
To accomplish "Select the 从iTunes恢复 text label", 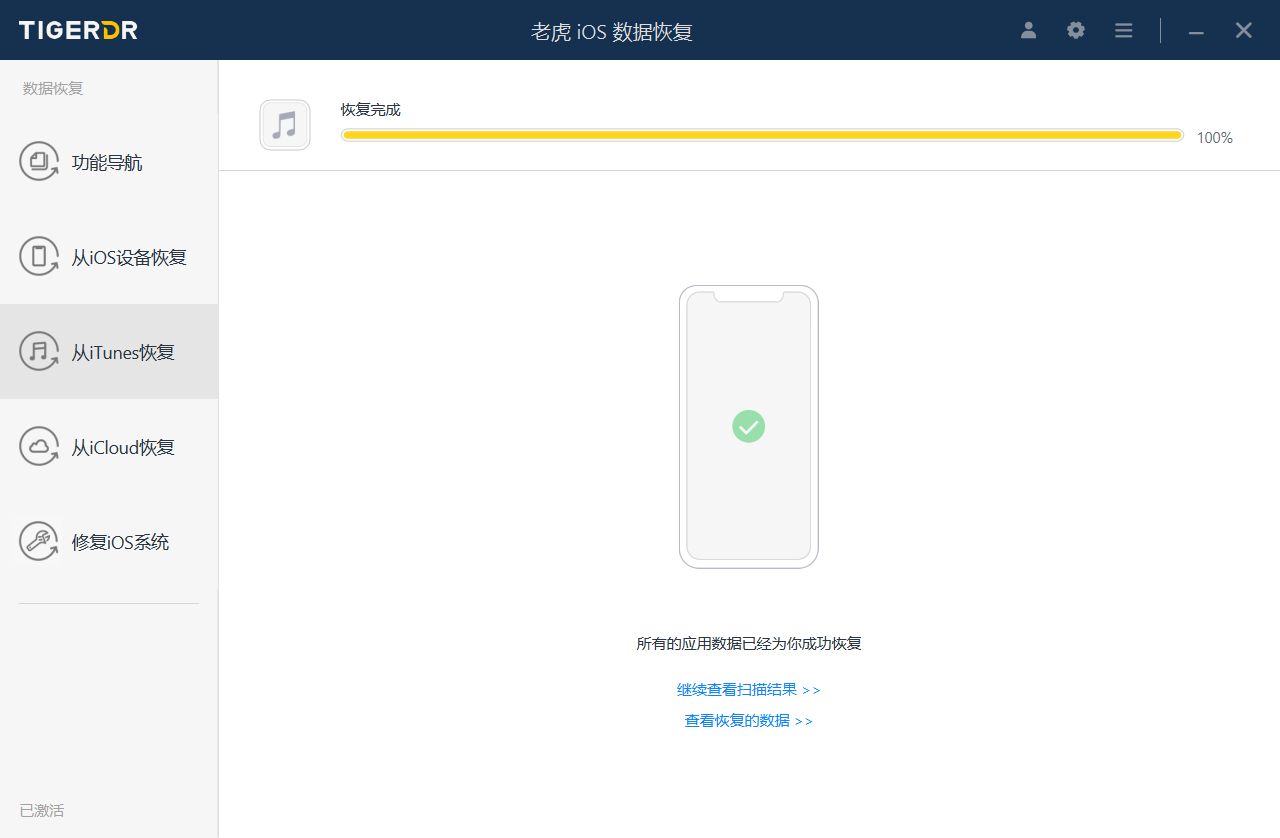I will pos(123,352).
